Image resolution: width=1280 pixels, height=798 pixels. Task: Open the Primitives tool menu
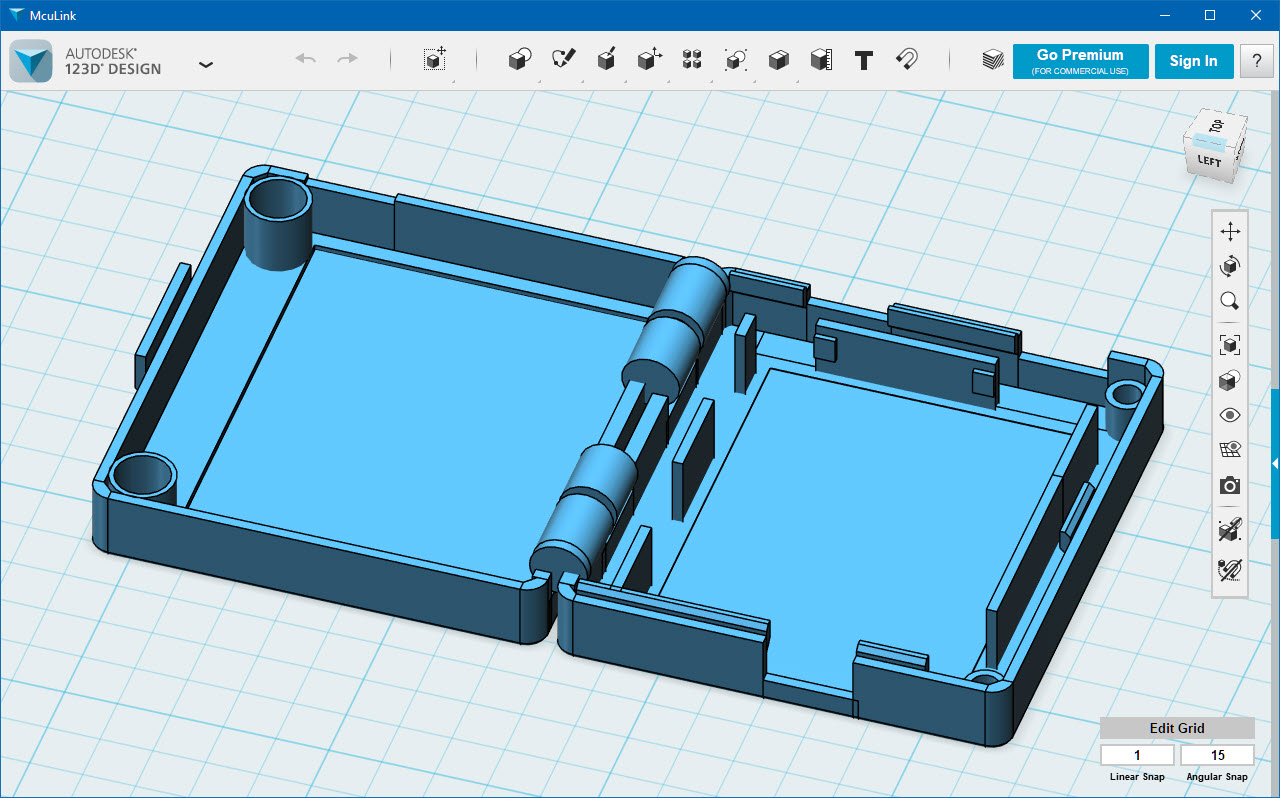[x=519, y=60]
